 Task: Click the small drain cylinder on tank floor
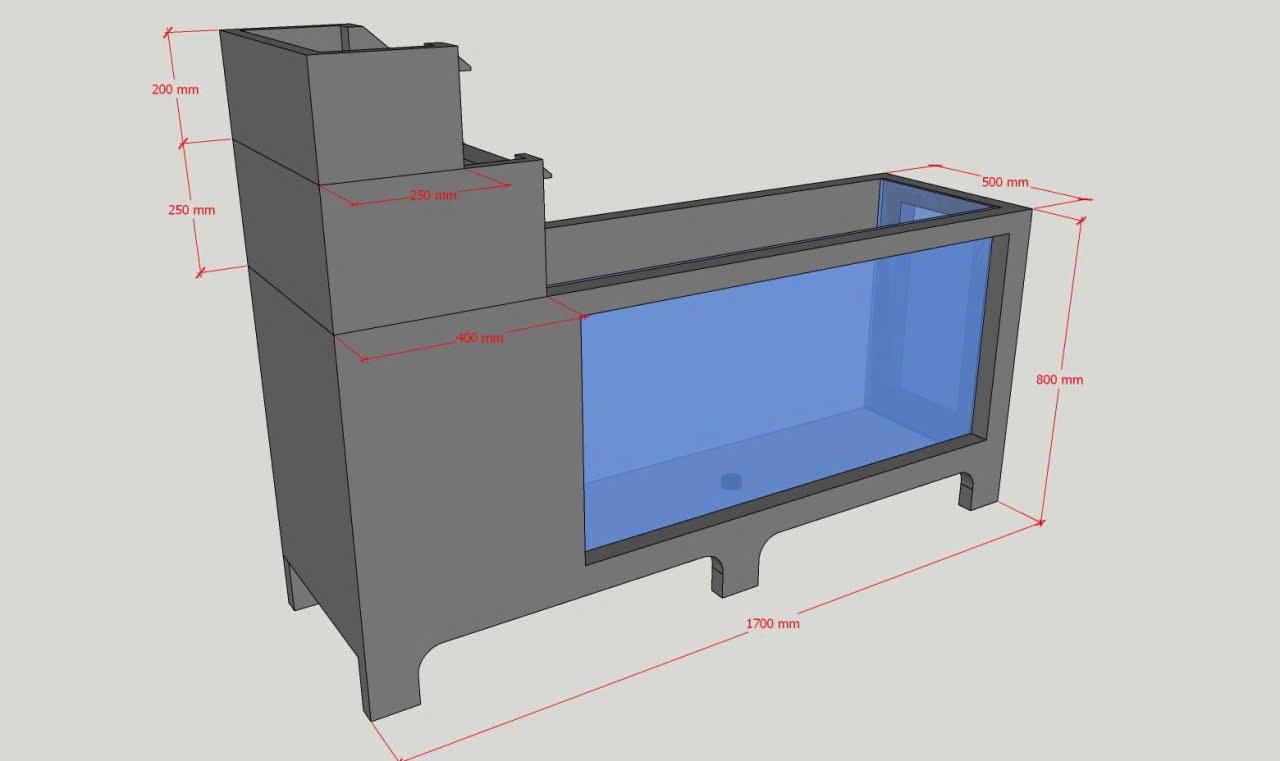(731, 482)
